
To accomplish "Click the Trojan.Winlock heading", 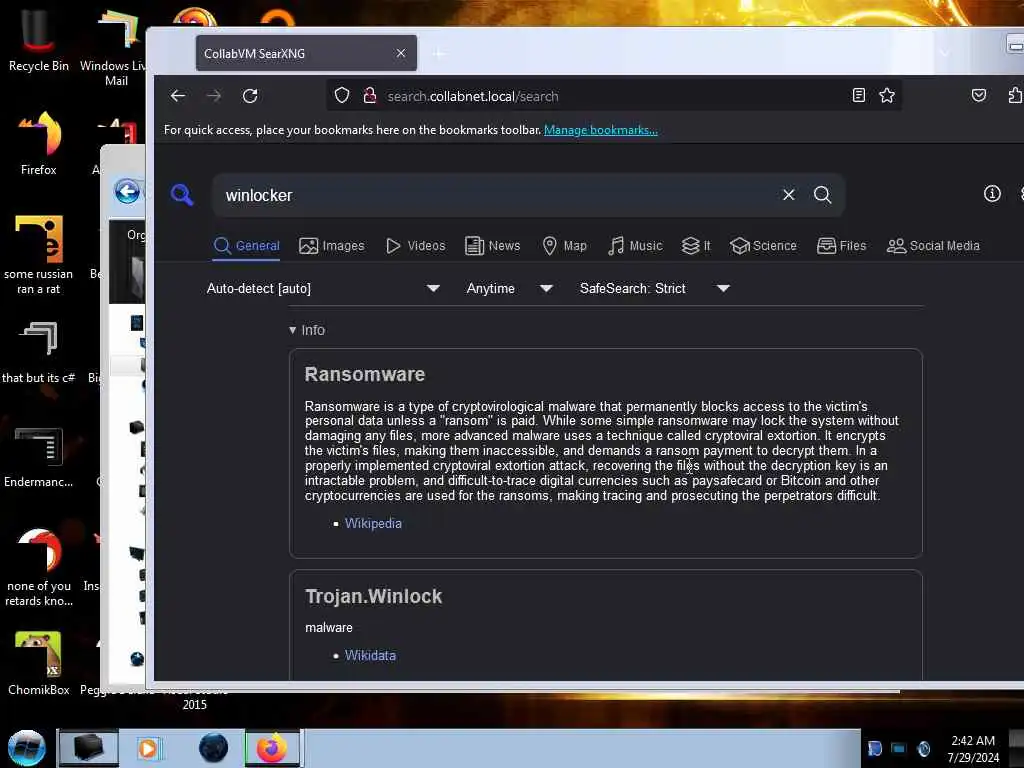I will [374, 596].
